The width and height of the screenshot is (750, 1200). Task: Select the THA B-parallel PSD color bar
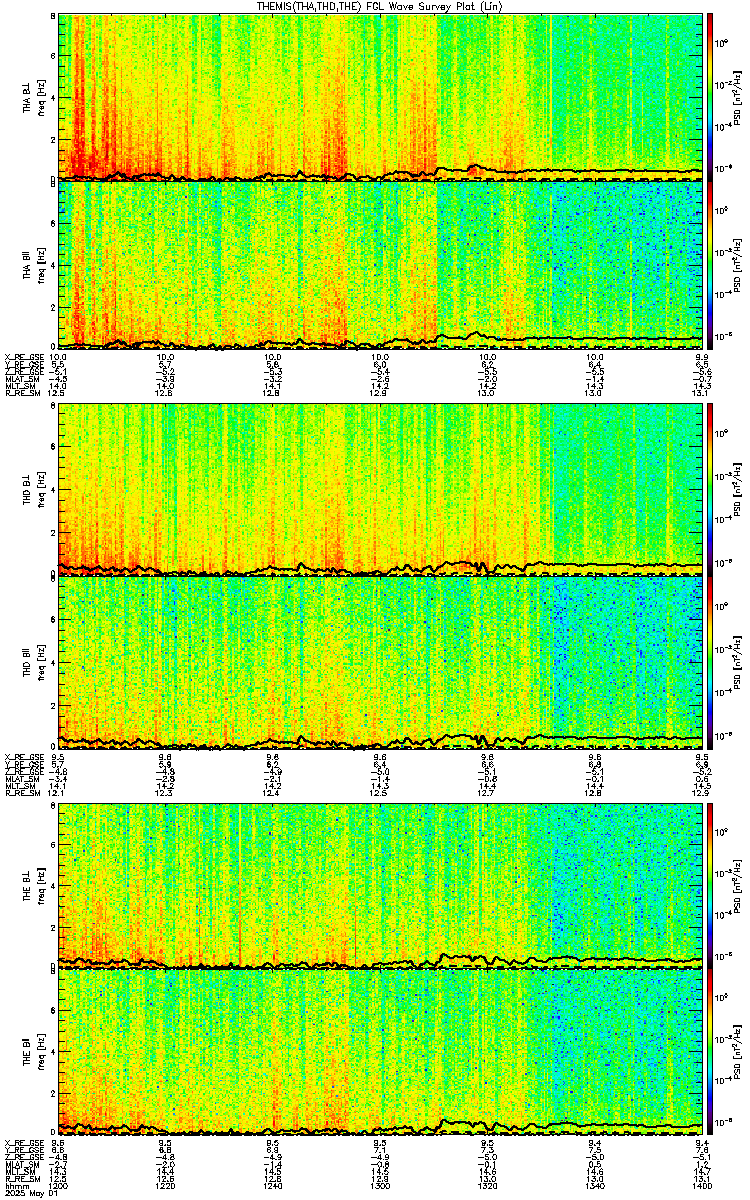tap(710, 265)
